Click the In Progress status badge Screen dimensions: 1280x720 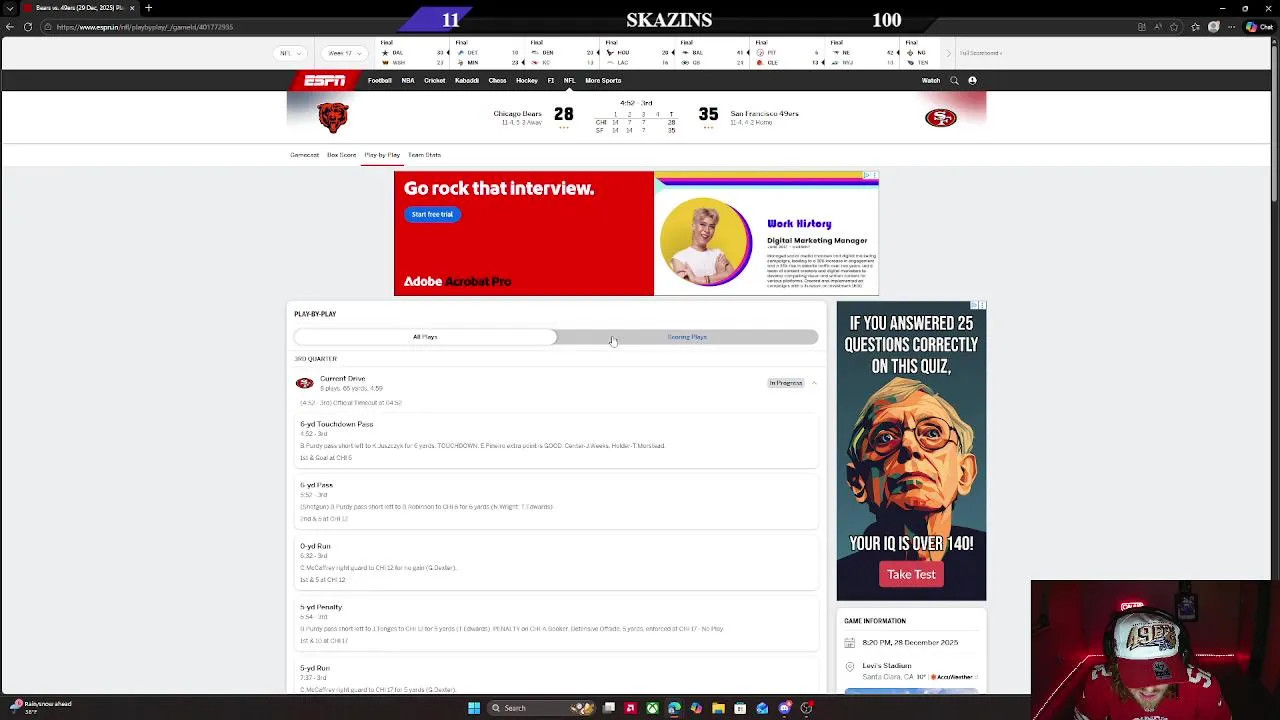point(786,383)
